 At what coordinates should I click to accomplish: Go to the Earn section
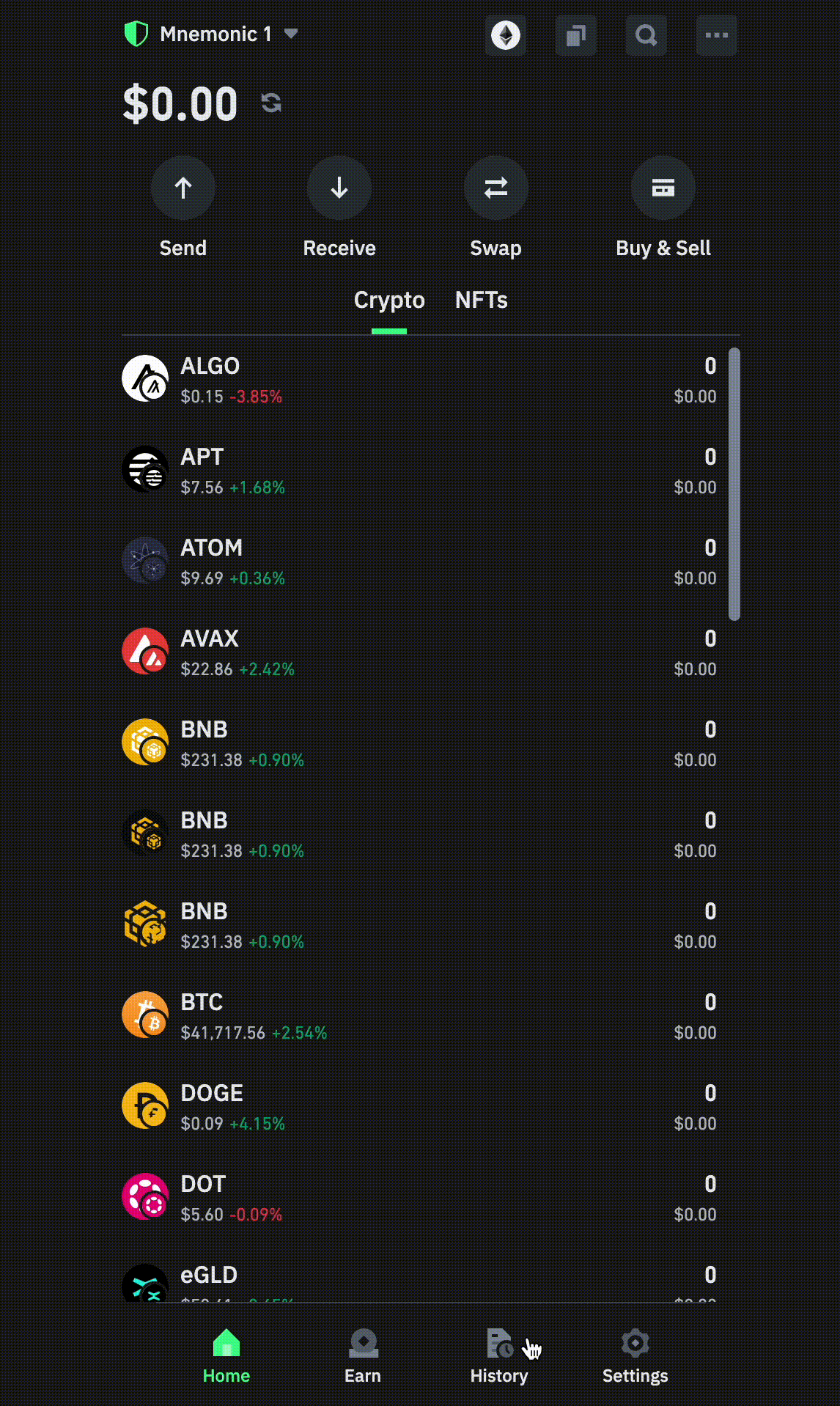pos(363,1356)
